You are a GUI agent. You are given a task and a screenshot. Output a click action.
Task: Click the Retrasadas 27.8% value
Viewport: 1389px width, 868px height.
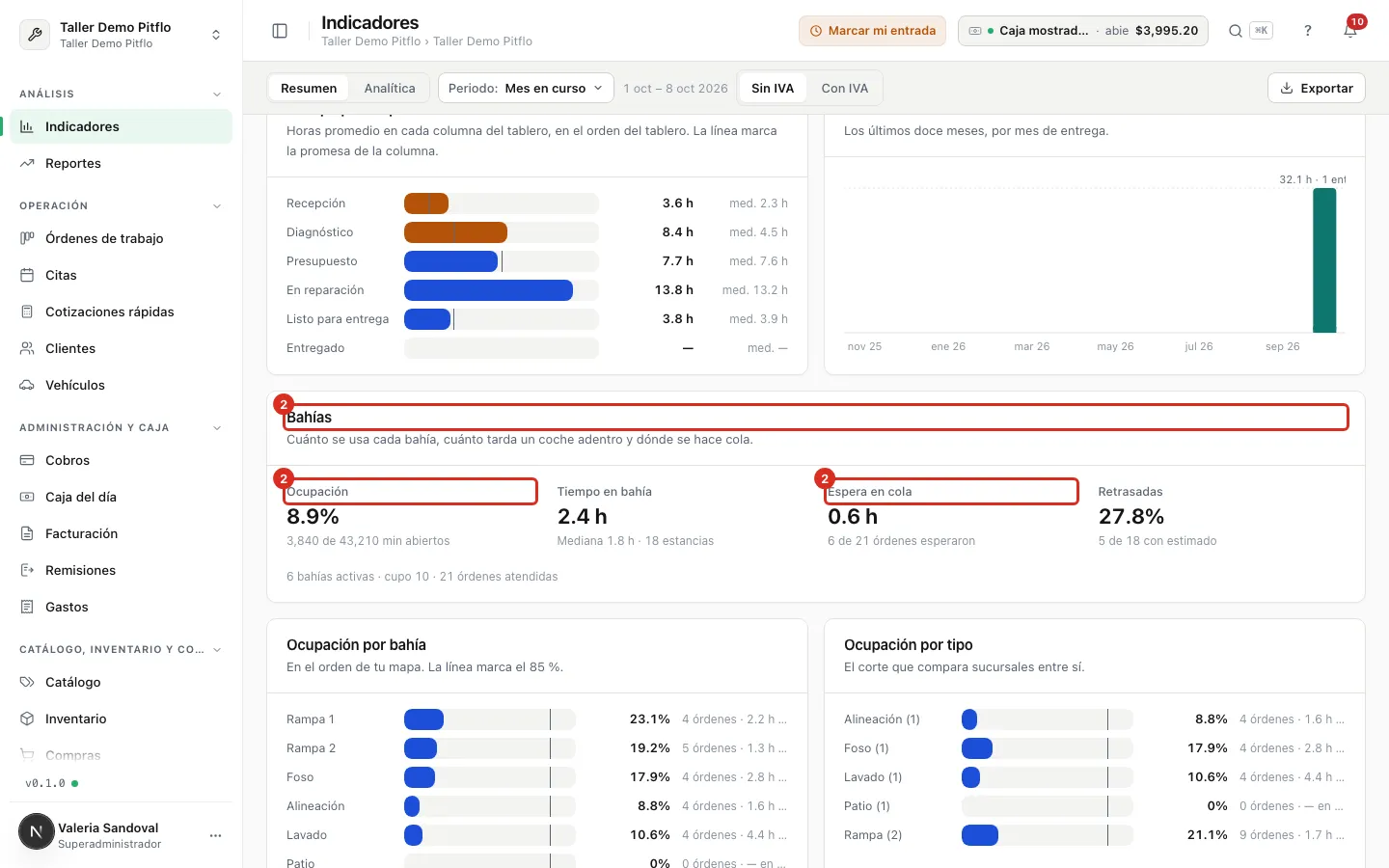point(1131,517)
